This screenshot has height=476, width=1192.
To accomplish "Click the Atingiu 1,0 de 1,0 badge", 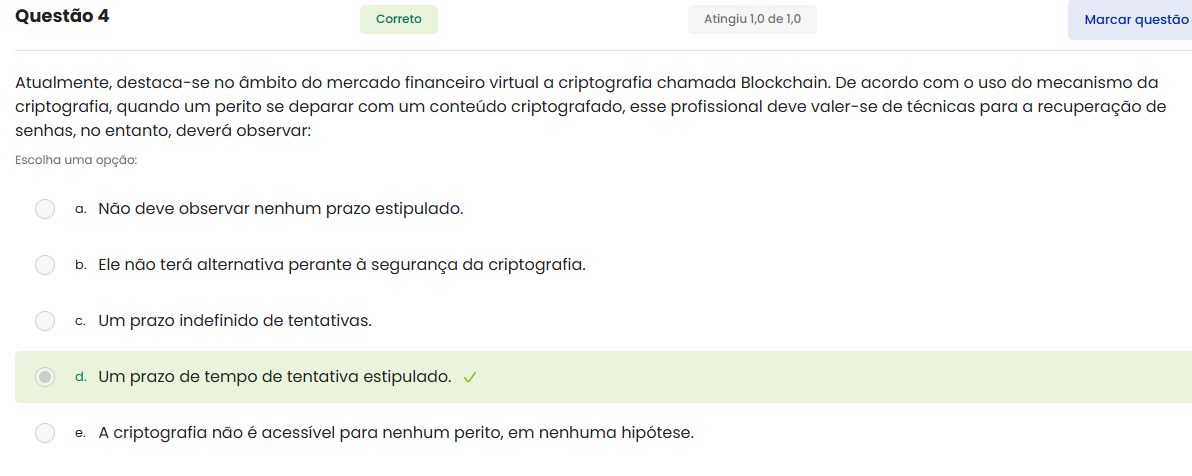I will 752,19.
